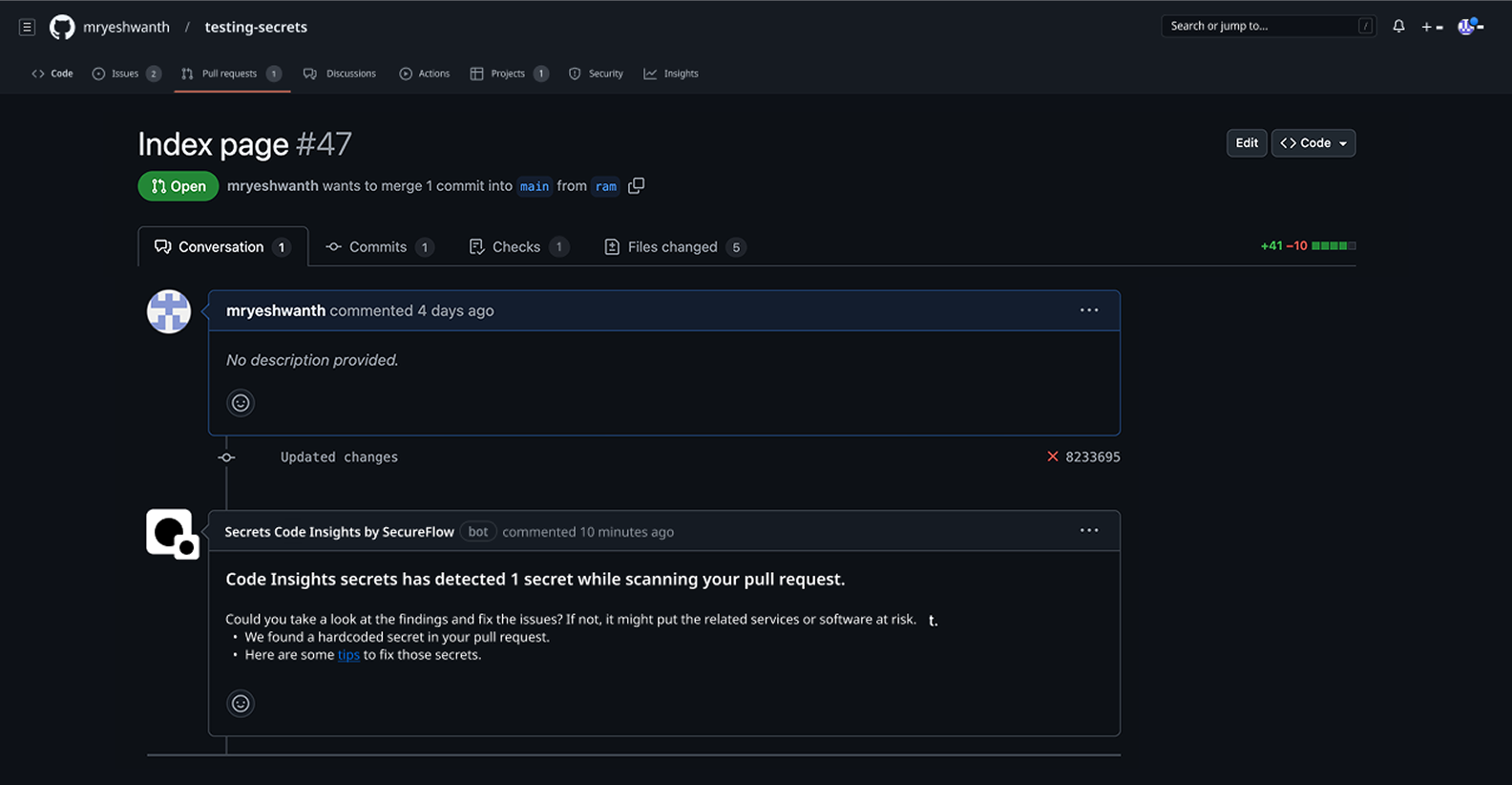This screenshot has width=1512, height=785.
Task: Open commit hash 8233695
Action: (x=1093, y=456)
